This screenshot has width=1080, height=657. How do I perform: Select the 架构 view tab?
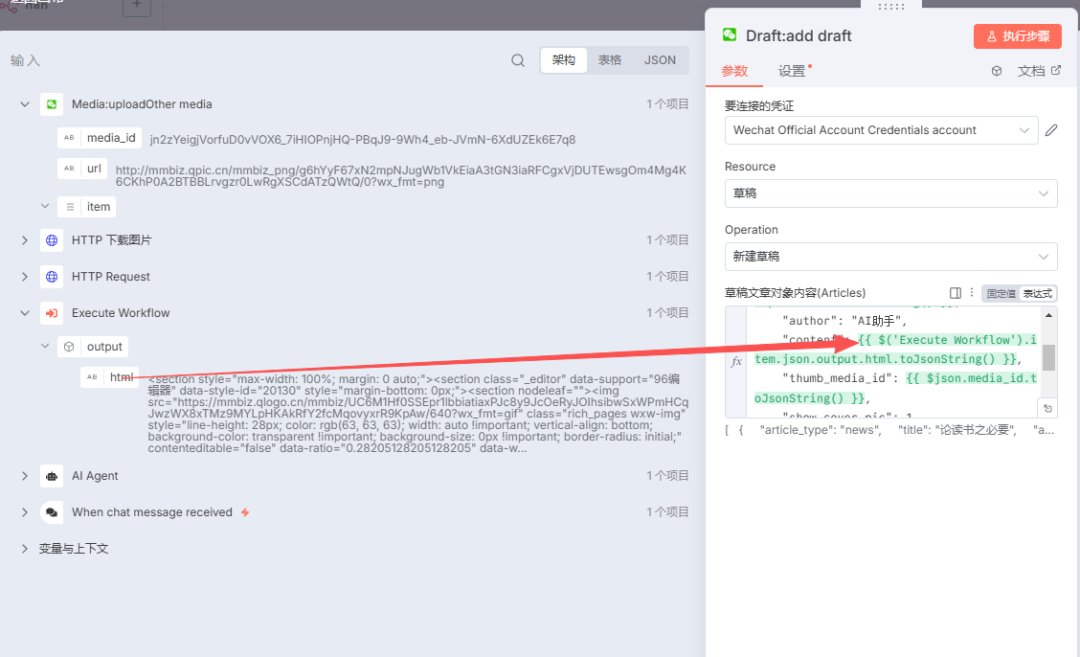(x=563, y=61)
